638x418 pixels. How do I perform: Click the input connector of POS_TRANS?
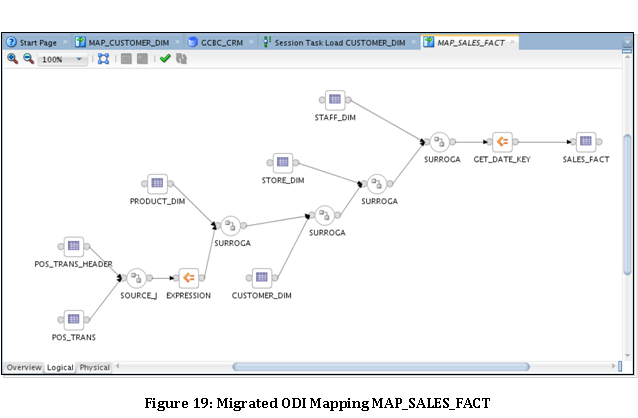61,320
